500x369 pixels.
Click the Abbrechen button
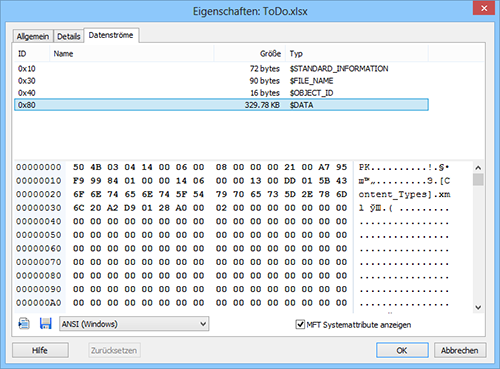coord(460,350)
